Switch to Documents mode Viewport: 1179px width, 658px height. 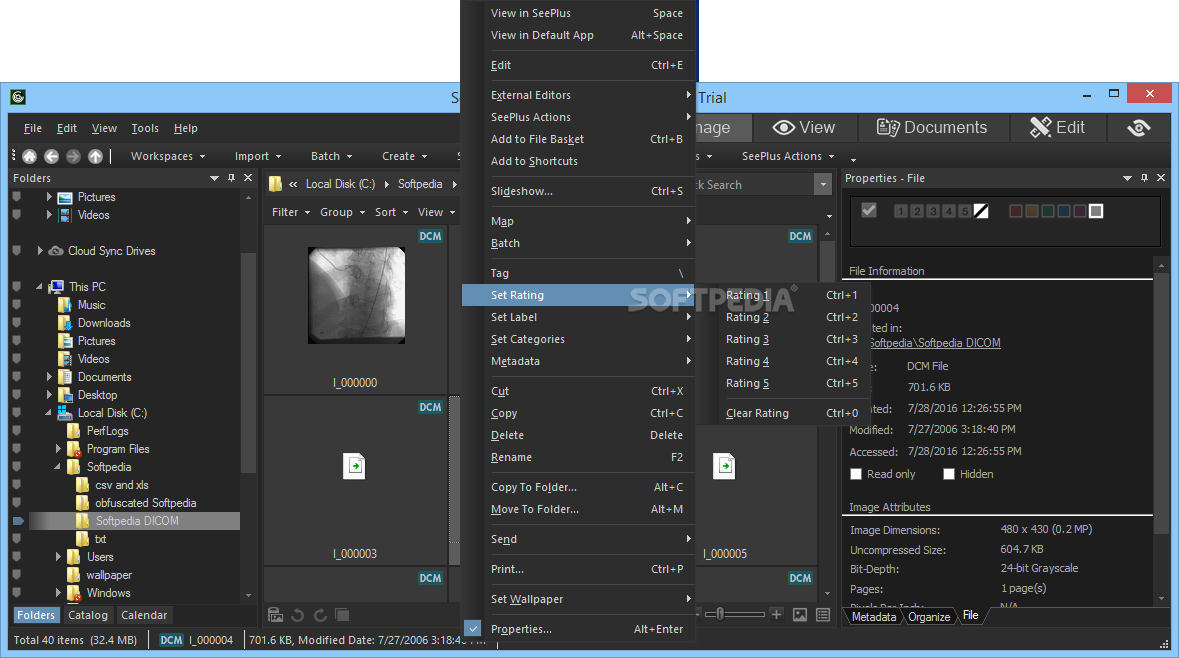[932, 127]
